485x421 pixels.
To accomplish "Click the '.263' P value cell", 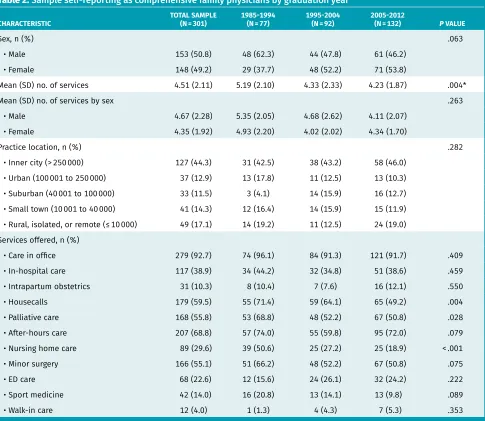I will pos(455,101).
